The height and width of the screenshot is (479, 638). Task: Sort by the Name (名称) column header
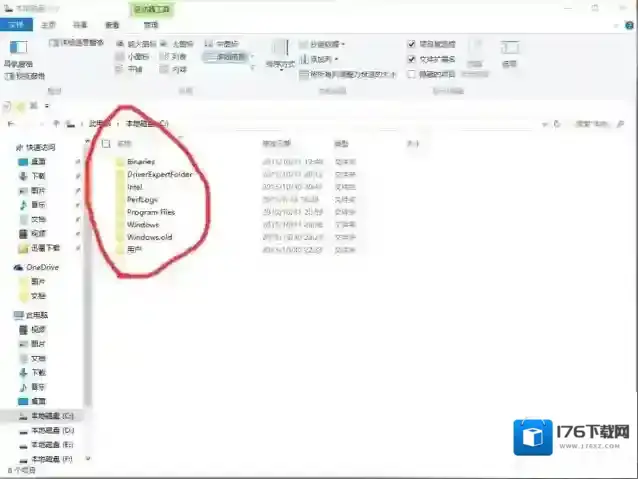coord(124,143)
